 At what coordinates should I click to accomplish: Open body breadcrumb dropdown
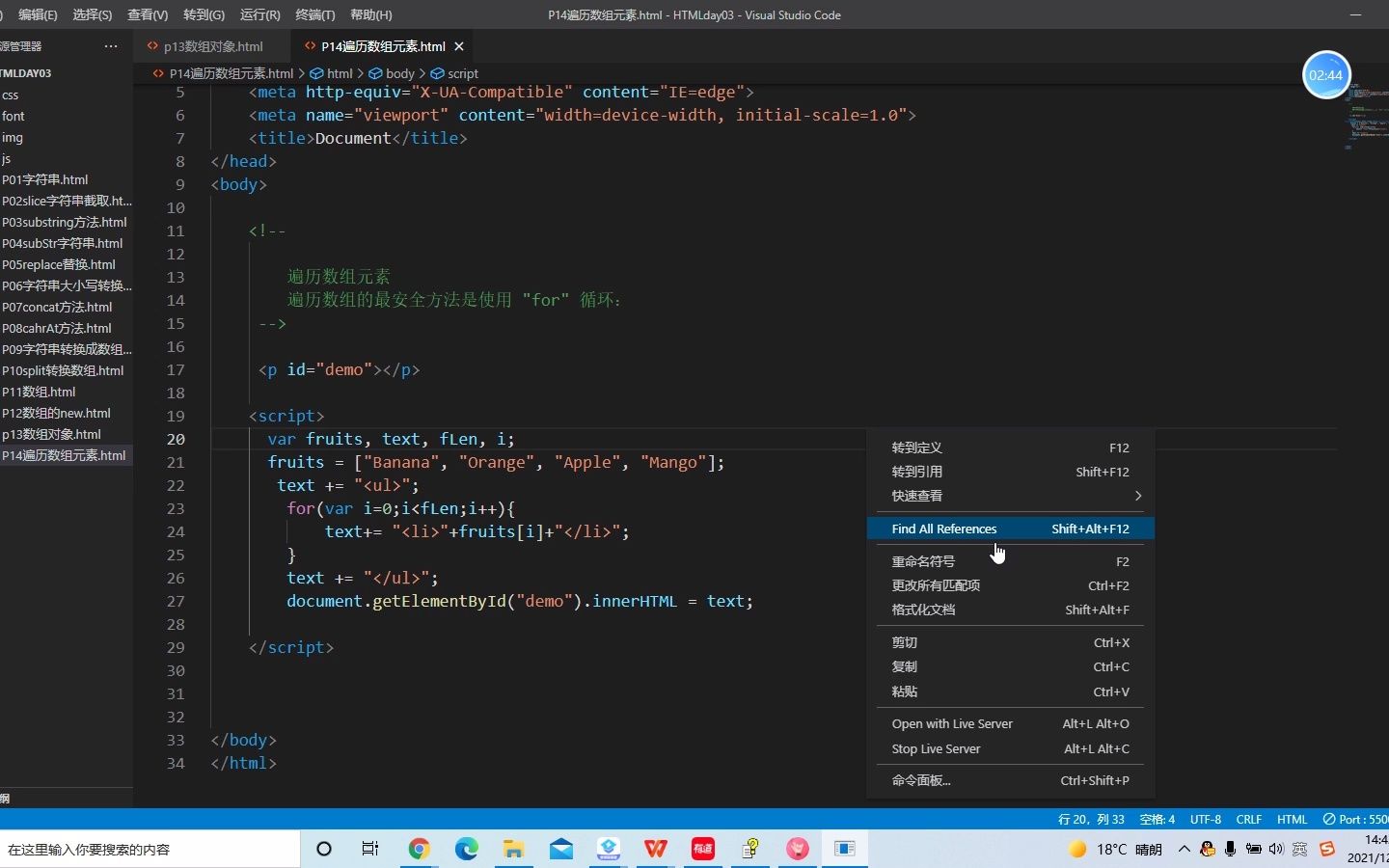392,73
